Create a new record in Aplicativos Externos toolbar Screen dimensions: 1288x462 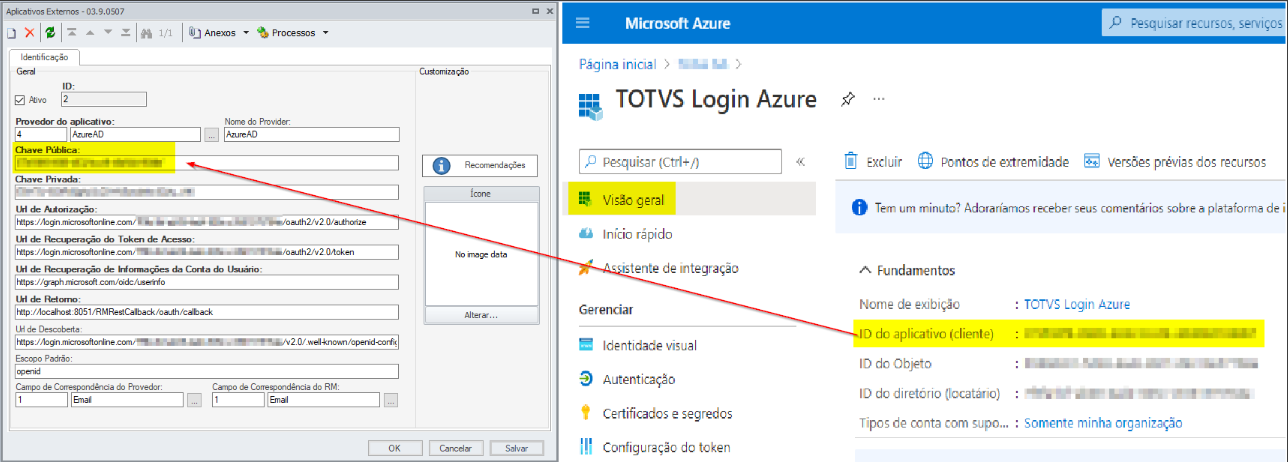(11, 32)
